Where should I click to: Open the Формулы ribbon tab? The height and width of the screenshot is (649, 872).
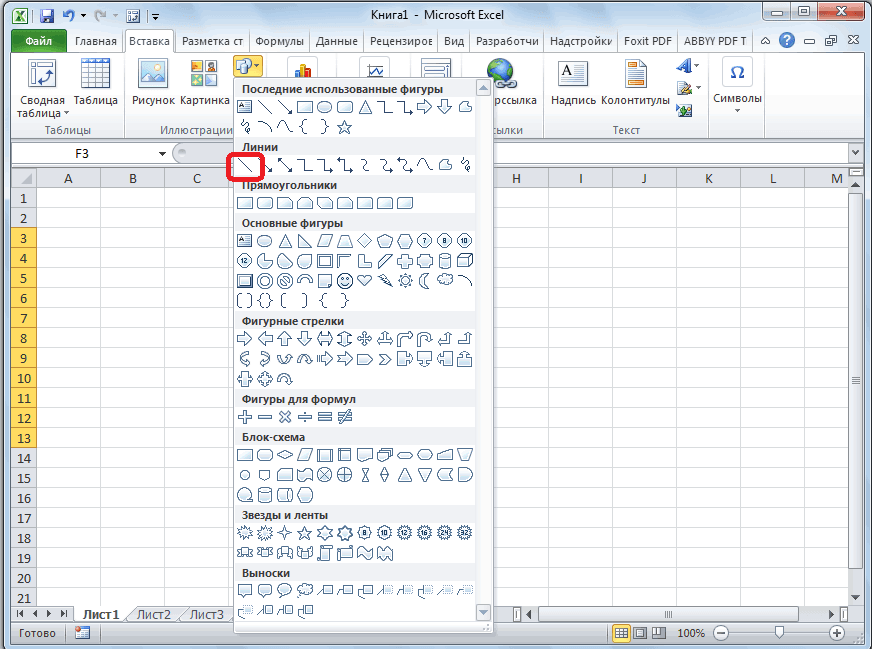tap(280, 42)
